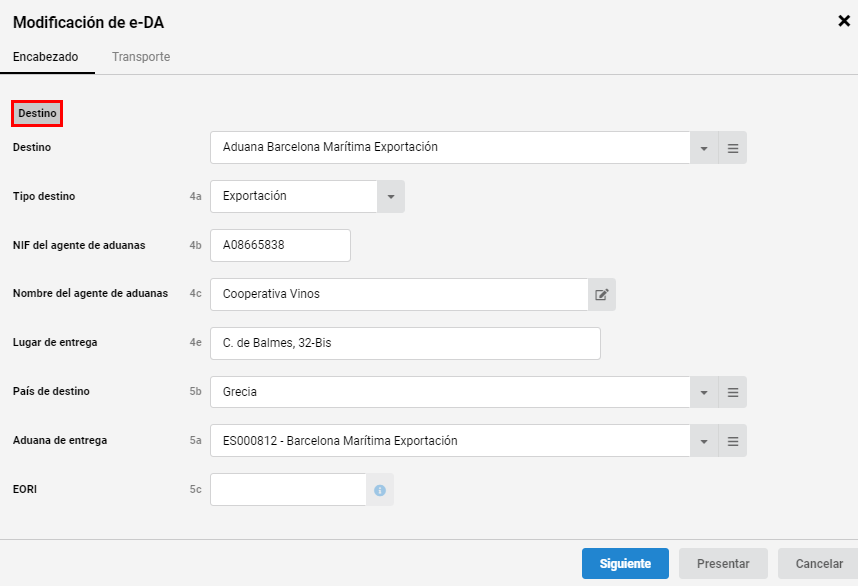This screenshot has height=586, width=858.
Task: Click the Tipo destino field showing Exportación
Action: click(294, 196)
